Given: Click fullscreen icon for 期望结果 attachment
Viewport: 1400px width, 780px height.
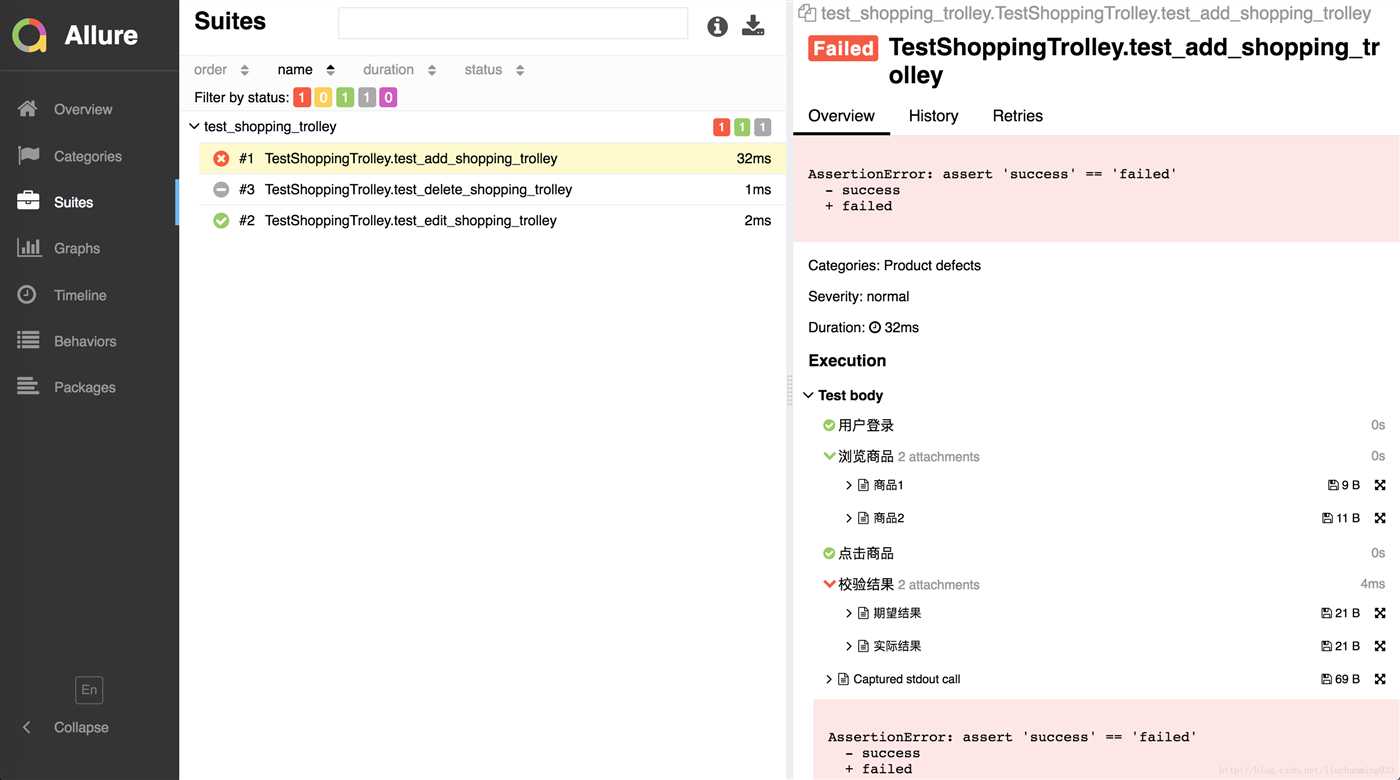Looking at the screenshot, I should (1380, 613).
